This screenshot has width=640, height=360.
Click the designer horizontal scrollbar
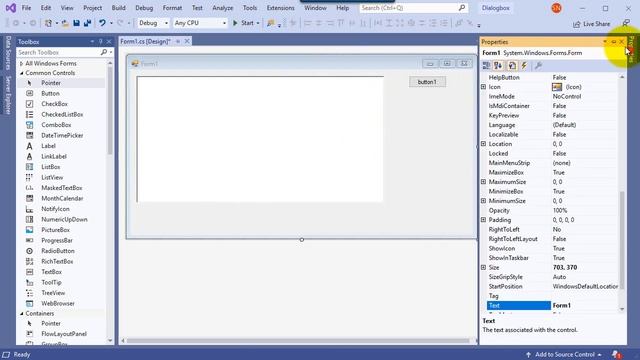click(x=298, y=340)
